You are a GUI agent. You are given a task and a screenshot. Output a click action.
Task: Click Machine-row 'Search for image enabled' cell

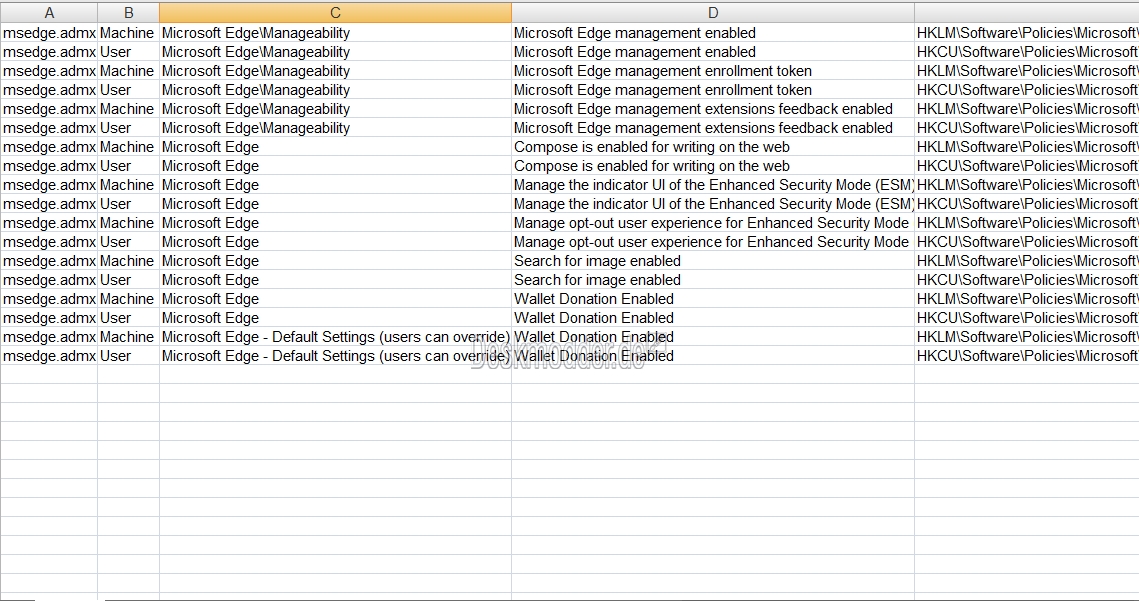coord(713,260)
